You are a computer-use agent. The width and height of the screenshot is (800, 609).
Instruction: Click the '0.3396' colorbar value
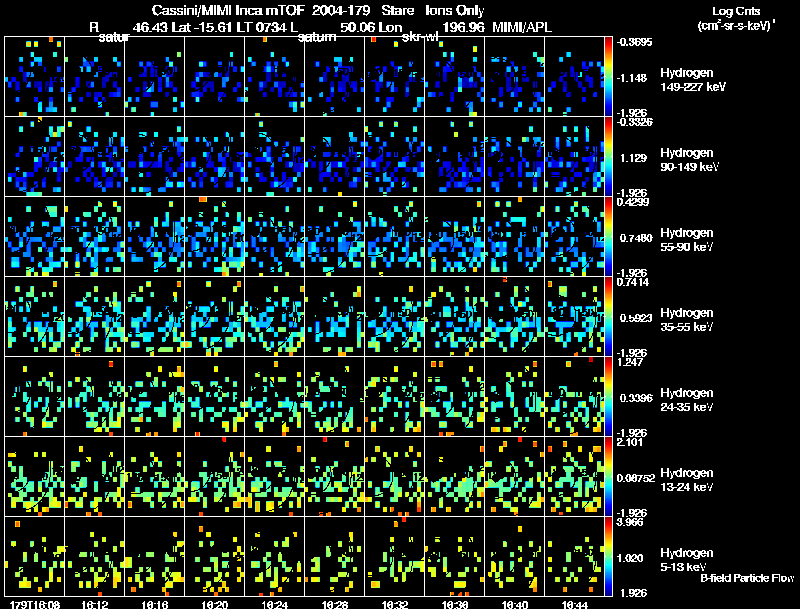click(x=636, y=398)
